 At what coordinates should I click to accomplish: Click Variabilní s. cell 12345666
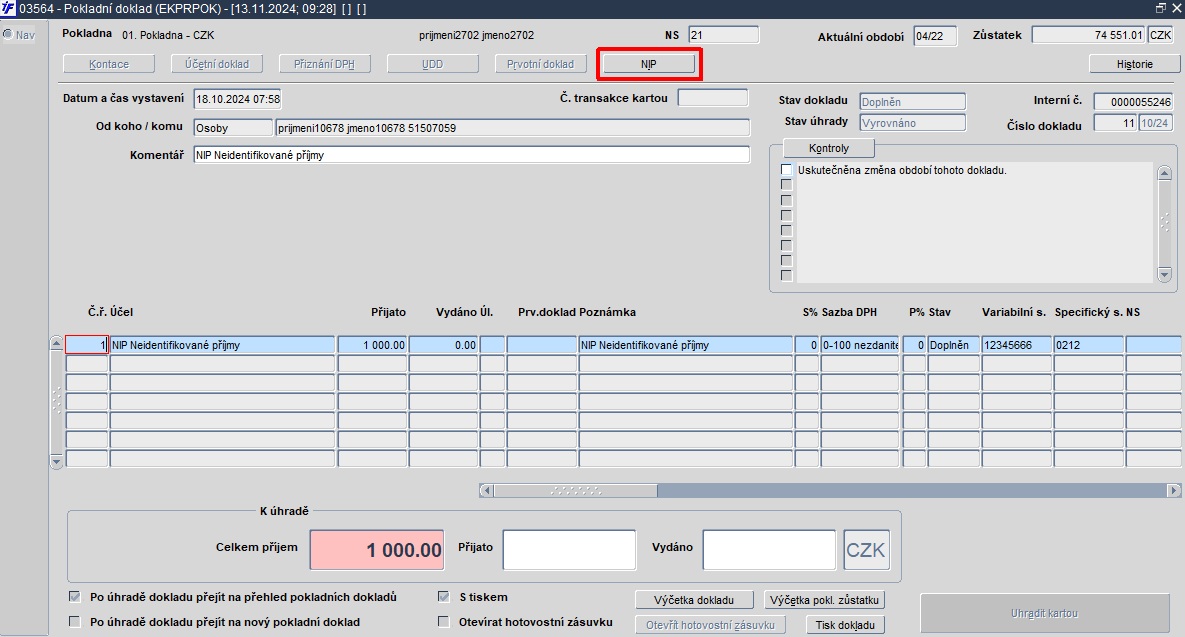1016,345
